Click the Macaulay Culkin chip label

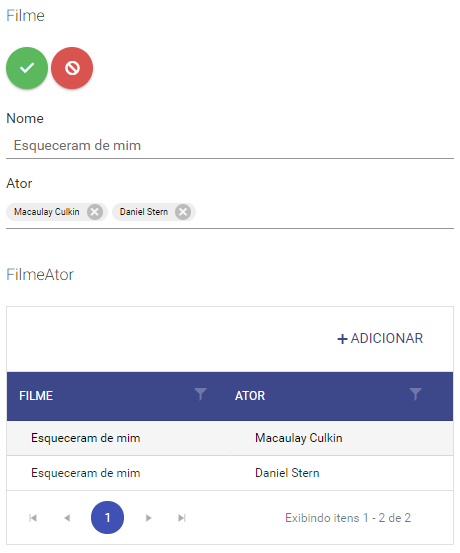click(47, 212)
